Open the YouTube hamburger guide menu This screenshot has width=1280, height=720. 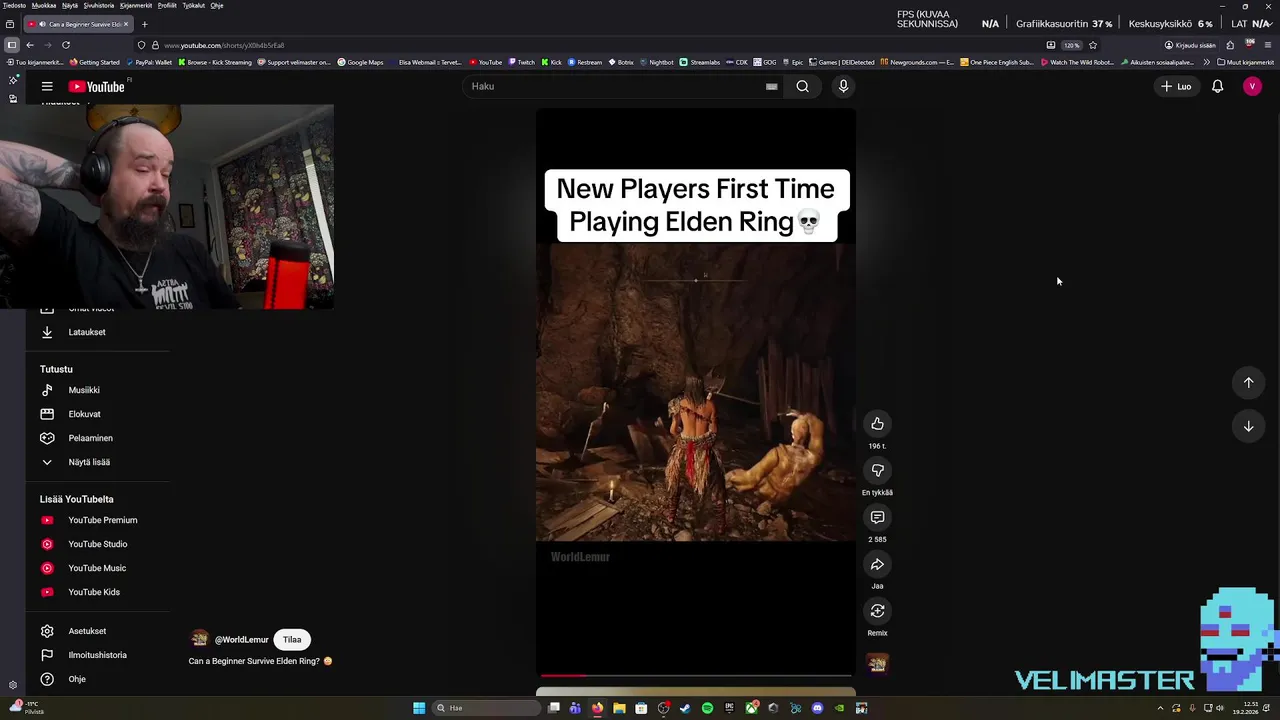coord(47,86)
